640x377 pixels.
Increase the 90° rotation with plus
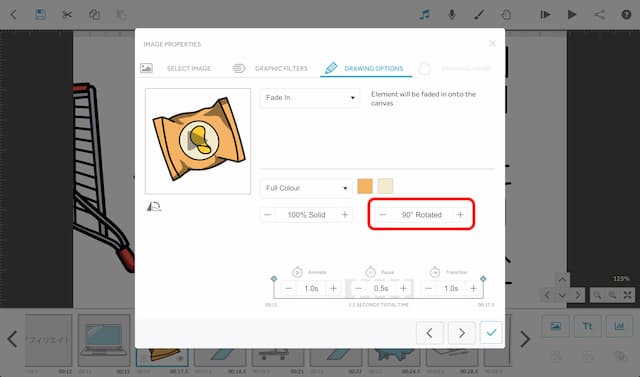pyautogui.click(x=460, y=215)
